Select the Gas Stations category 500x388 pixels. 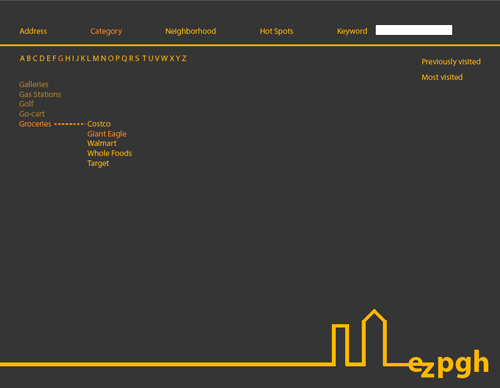point(40,94)
